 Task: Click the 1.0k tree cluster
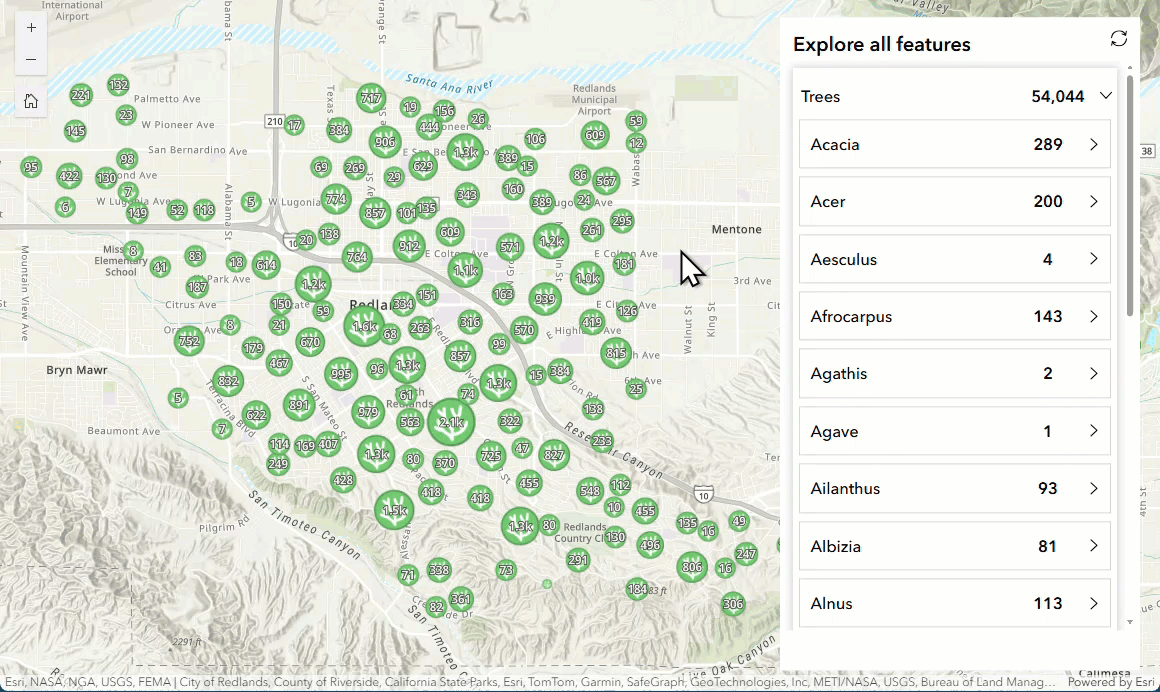[587, 278]
